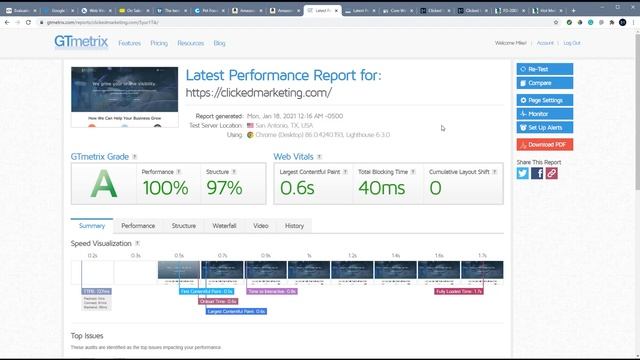The width and height of the screenshot is (640, 360).
Task: Download the PDF report
Action: tap(544, 144)
